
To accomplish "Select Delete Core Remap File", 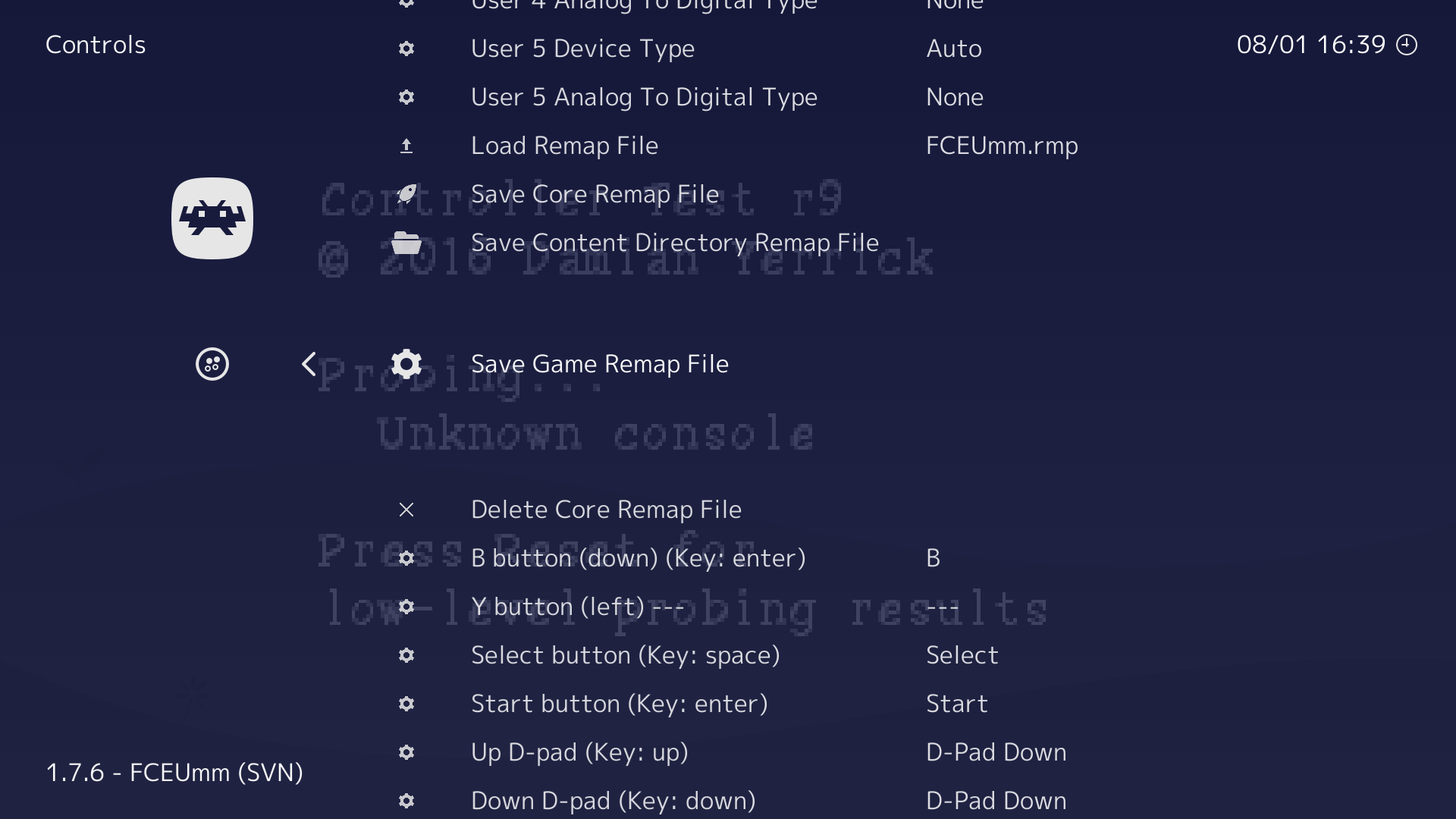I will pos(606,510).
